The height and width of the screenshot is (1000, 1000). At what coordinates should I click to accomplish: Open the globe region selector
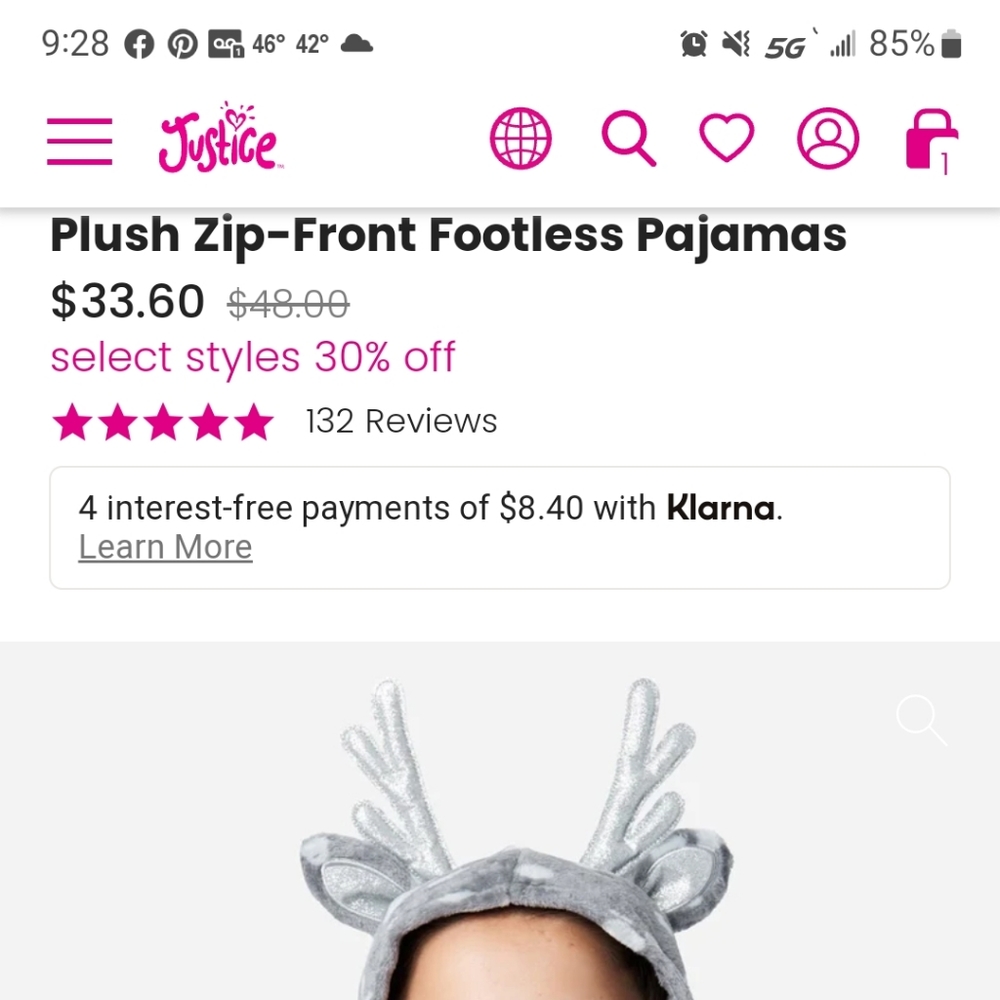click(x=520, y=138)
